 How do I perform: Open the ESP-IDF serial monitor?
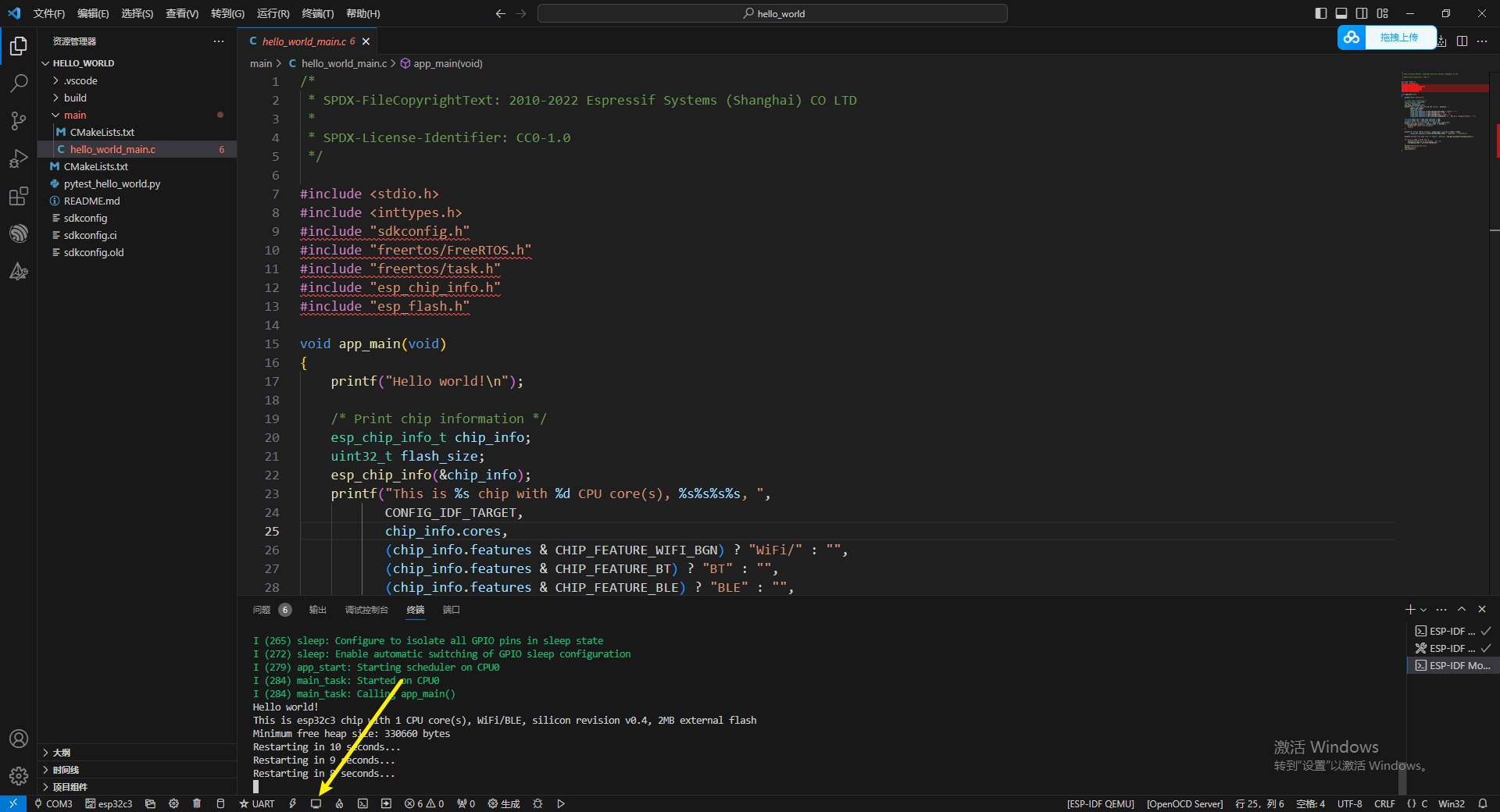(x=316, y=803)
